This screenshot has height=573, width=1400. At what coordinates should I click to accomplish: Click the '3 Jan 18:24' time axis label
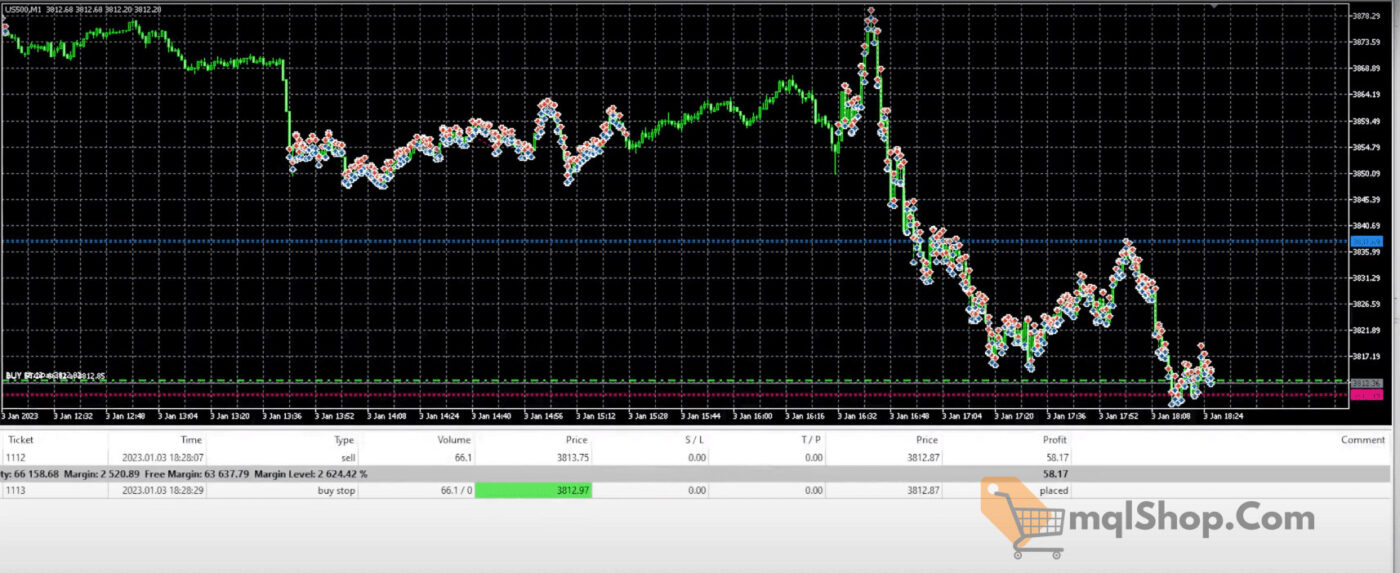click(1224, 415)
